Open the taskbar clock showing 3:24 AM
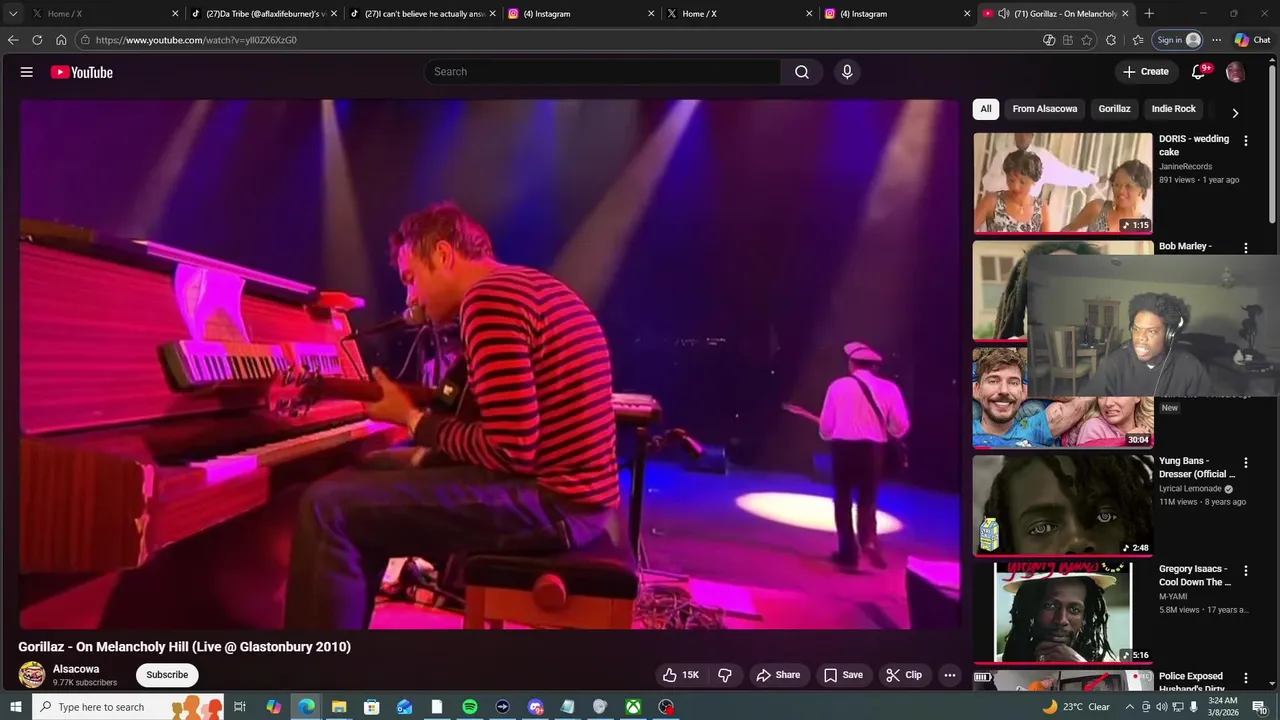This screenshot has height=720, width=1280. click(x=1222, y=707)
